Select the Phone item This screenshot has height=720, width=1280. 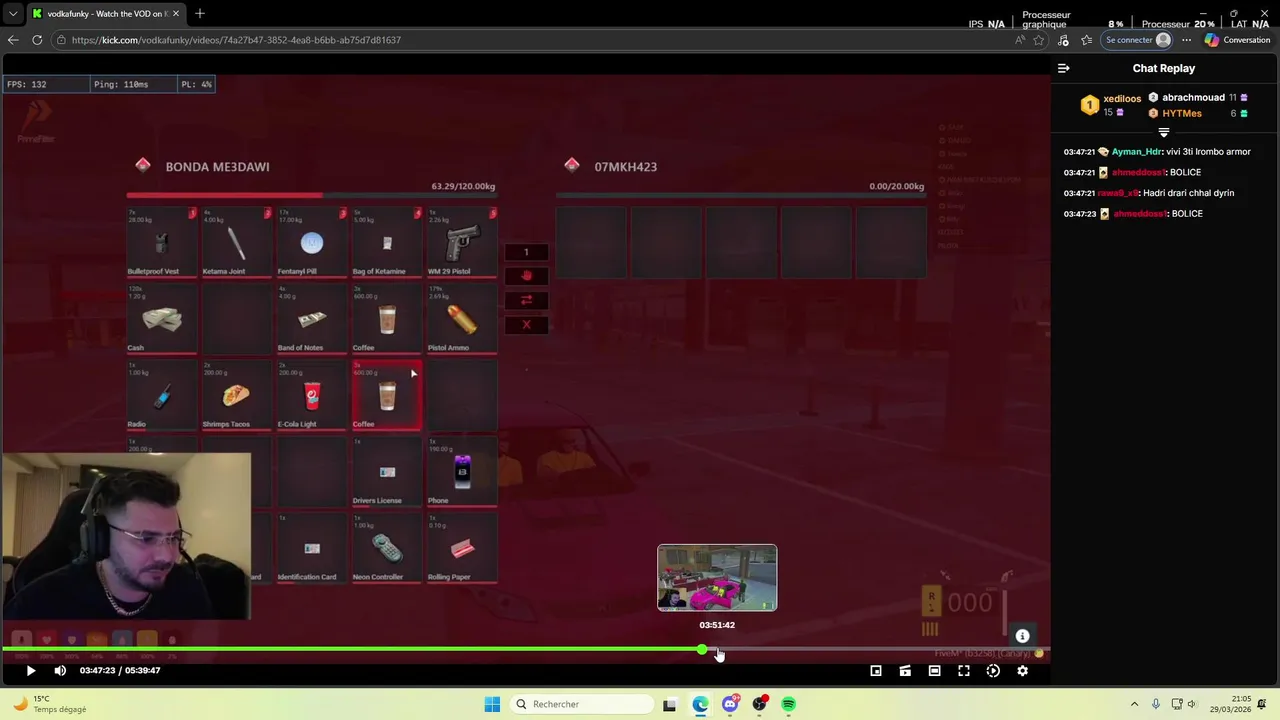462,471
